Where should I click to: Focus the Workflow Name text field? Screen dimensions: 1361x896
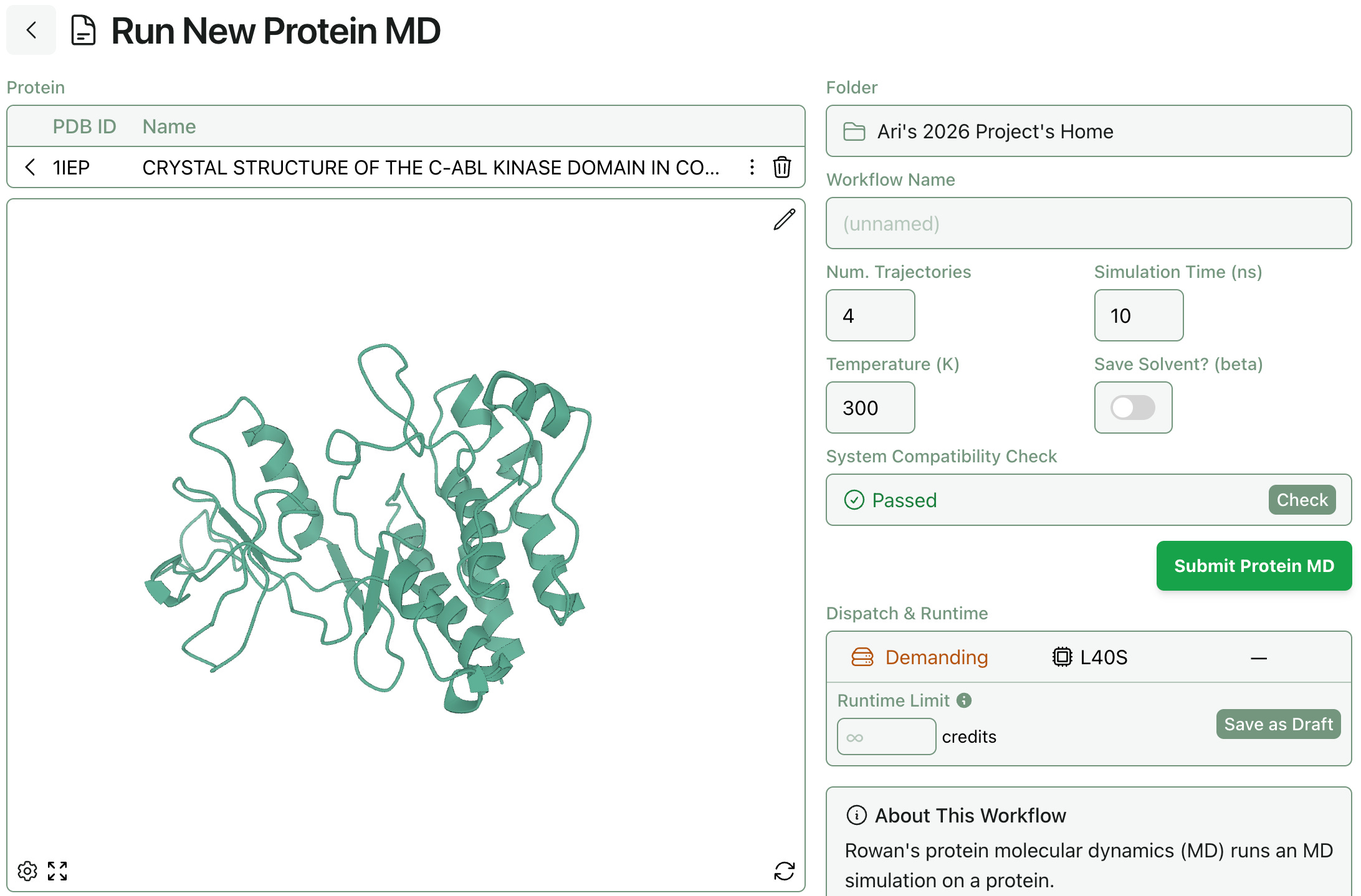click(1088, 223)
